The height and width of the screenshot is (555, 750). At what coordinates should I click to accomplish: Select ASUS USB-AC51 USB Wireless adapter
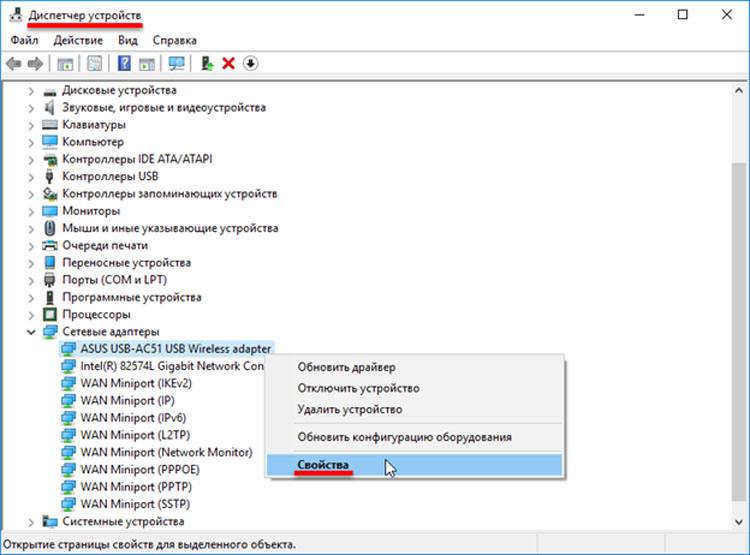point(176,349)
